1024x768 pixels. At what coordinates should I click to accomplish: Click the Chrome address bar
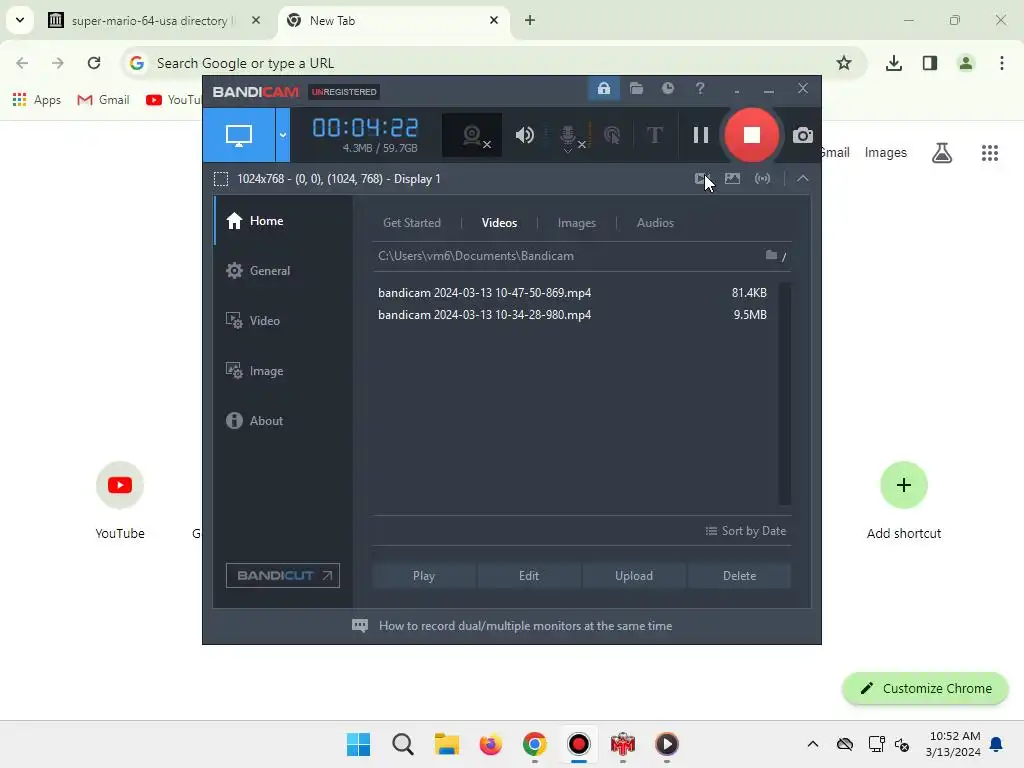tap(483, 63)
